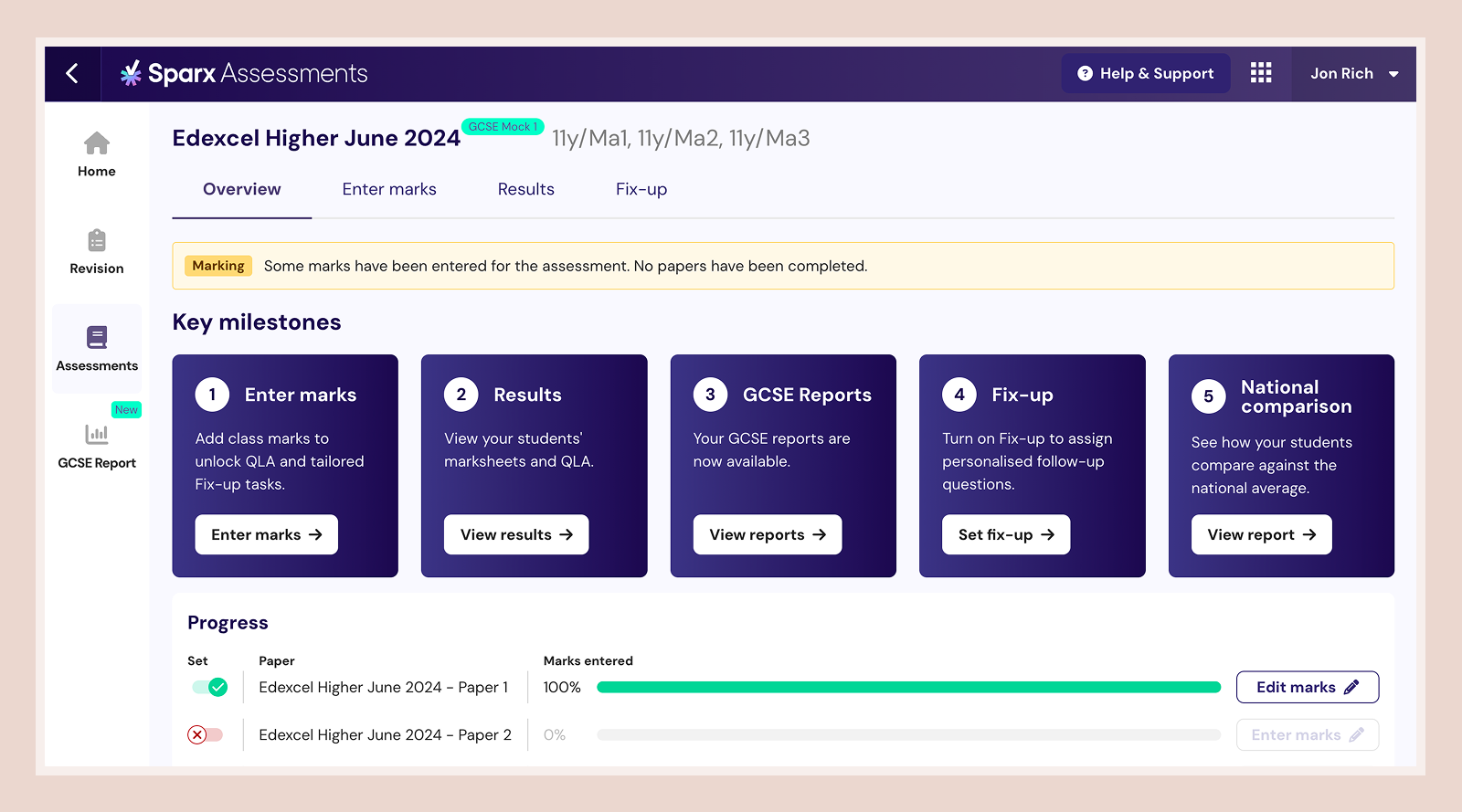Viewport: 1462px width, 812px height.
Task: Click the step 3 circle on GCSE Reports card
Action: coord(710,395)
